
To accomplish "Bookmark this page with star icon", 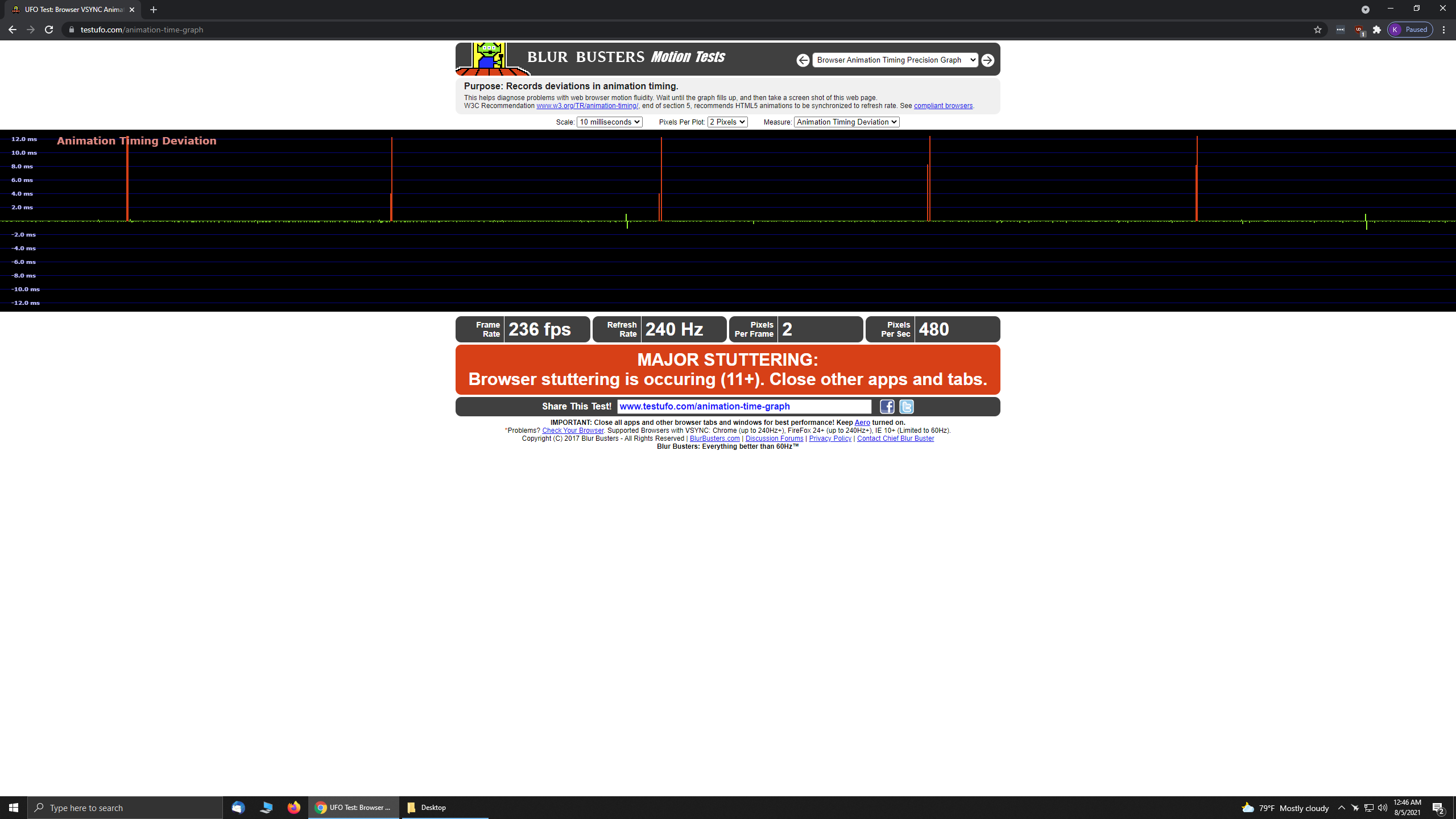I will click(1317, 30).
